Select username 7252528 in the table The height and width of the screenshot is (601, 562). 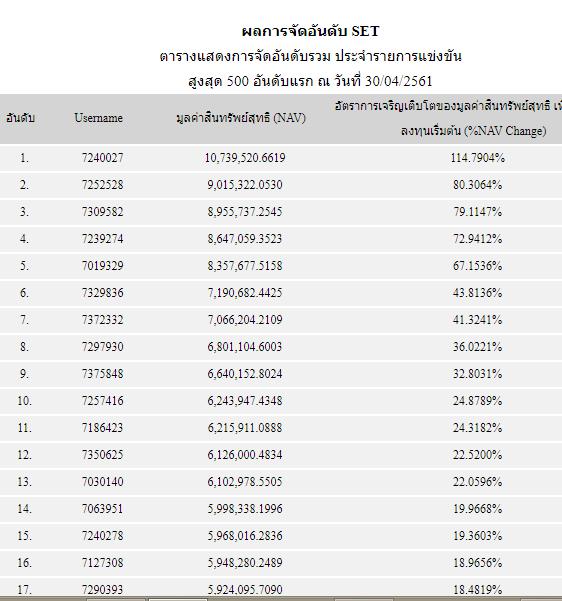pyautogui.click(x=102, y=185)
